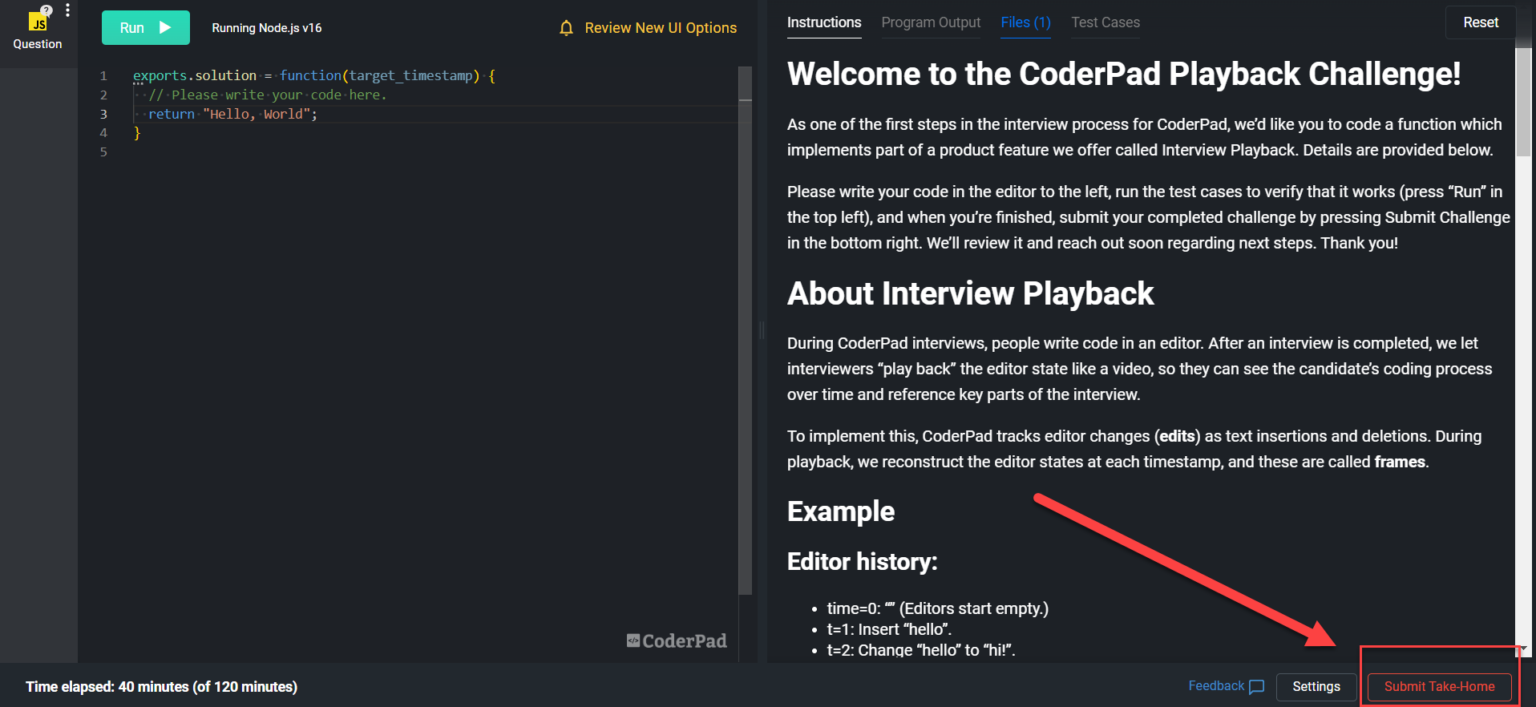Click the CoderPad watermark logo in the editor
The image size is (1536, 707).
tap(677, 640)
